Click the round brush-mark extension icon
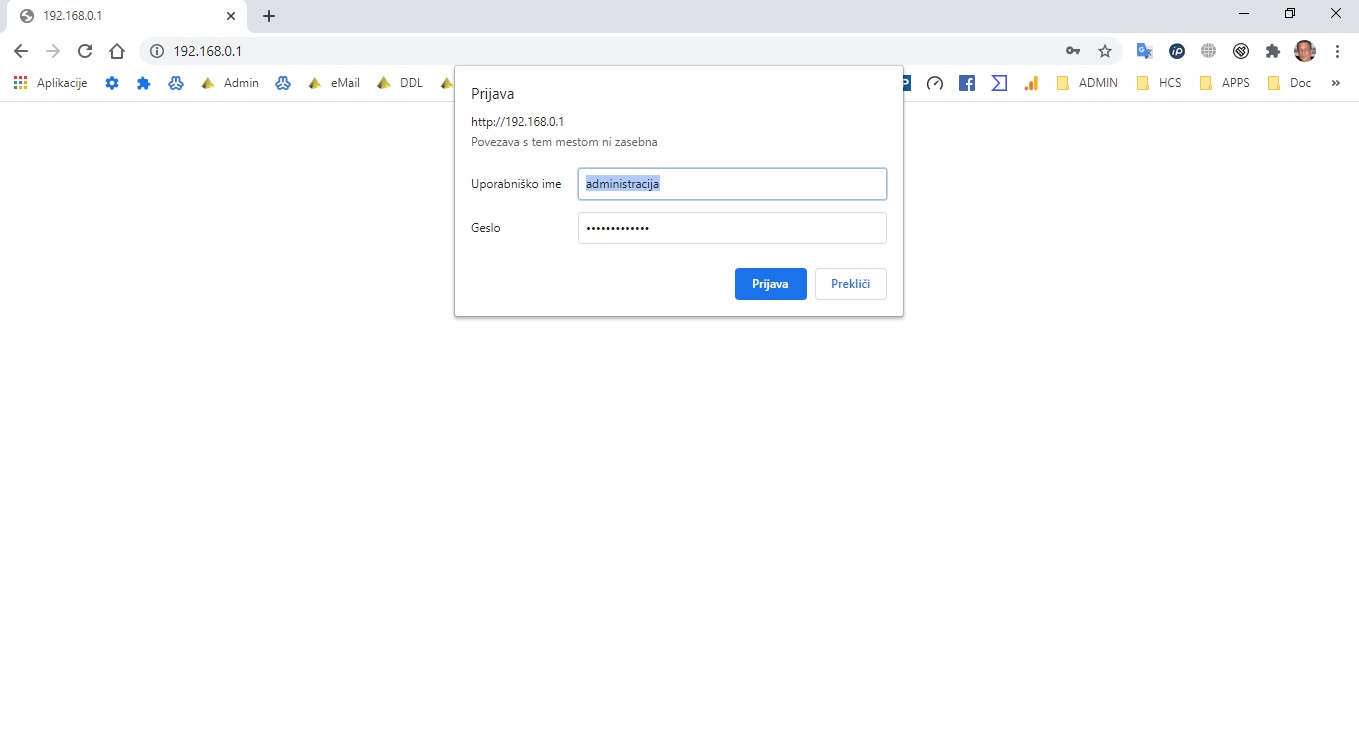 click(1241, 51)
